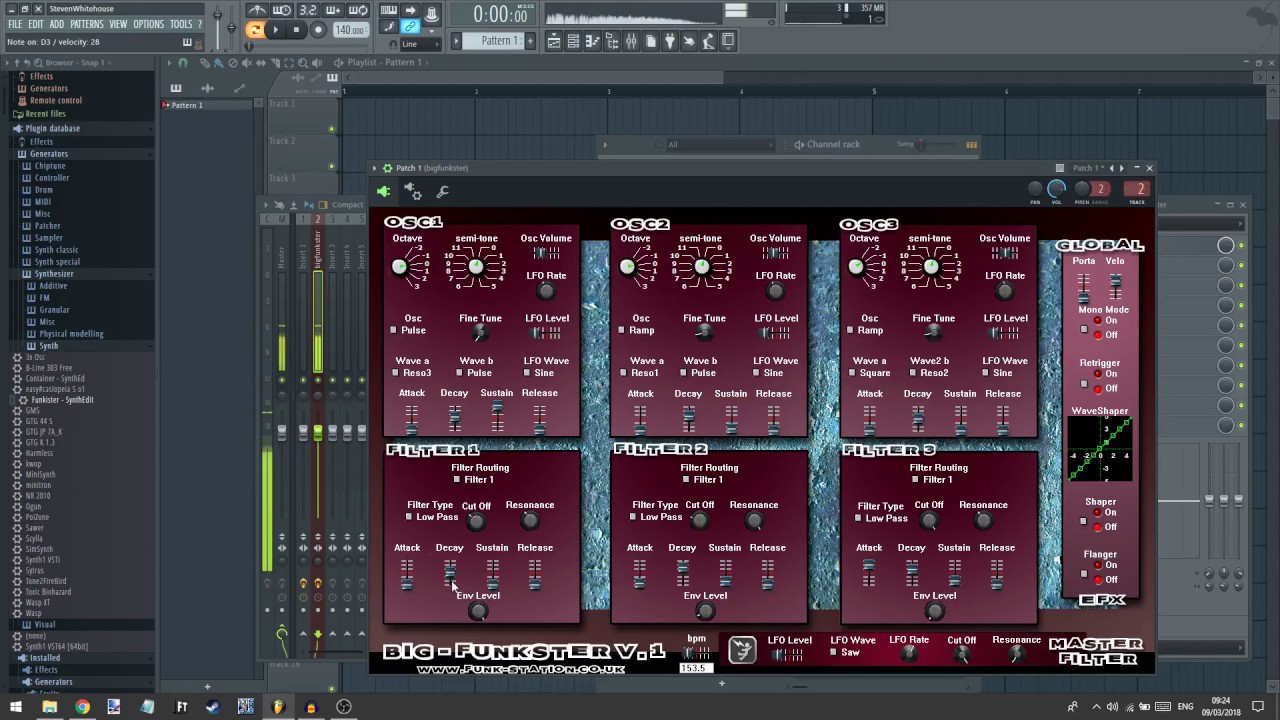Open the ADD menu
1280x720 pixels.
(x=57, y=24)
